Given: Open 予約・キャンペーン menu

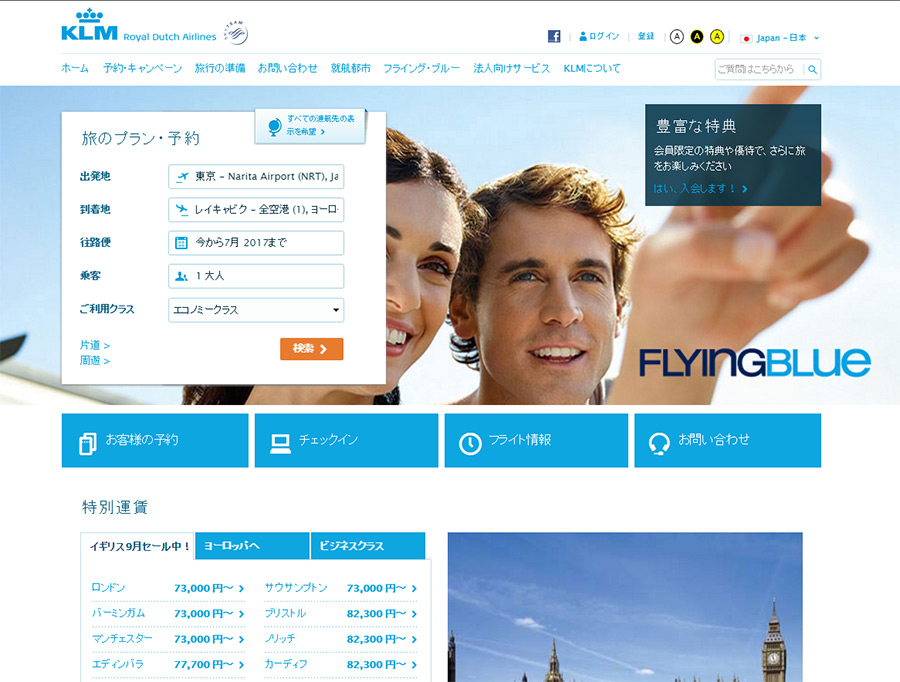Looking at the screenshot, I should [x=142, y=68].
